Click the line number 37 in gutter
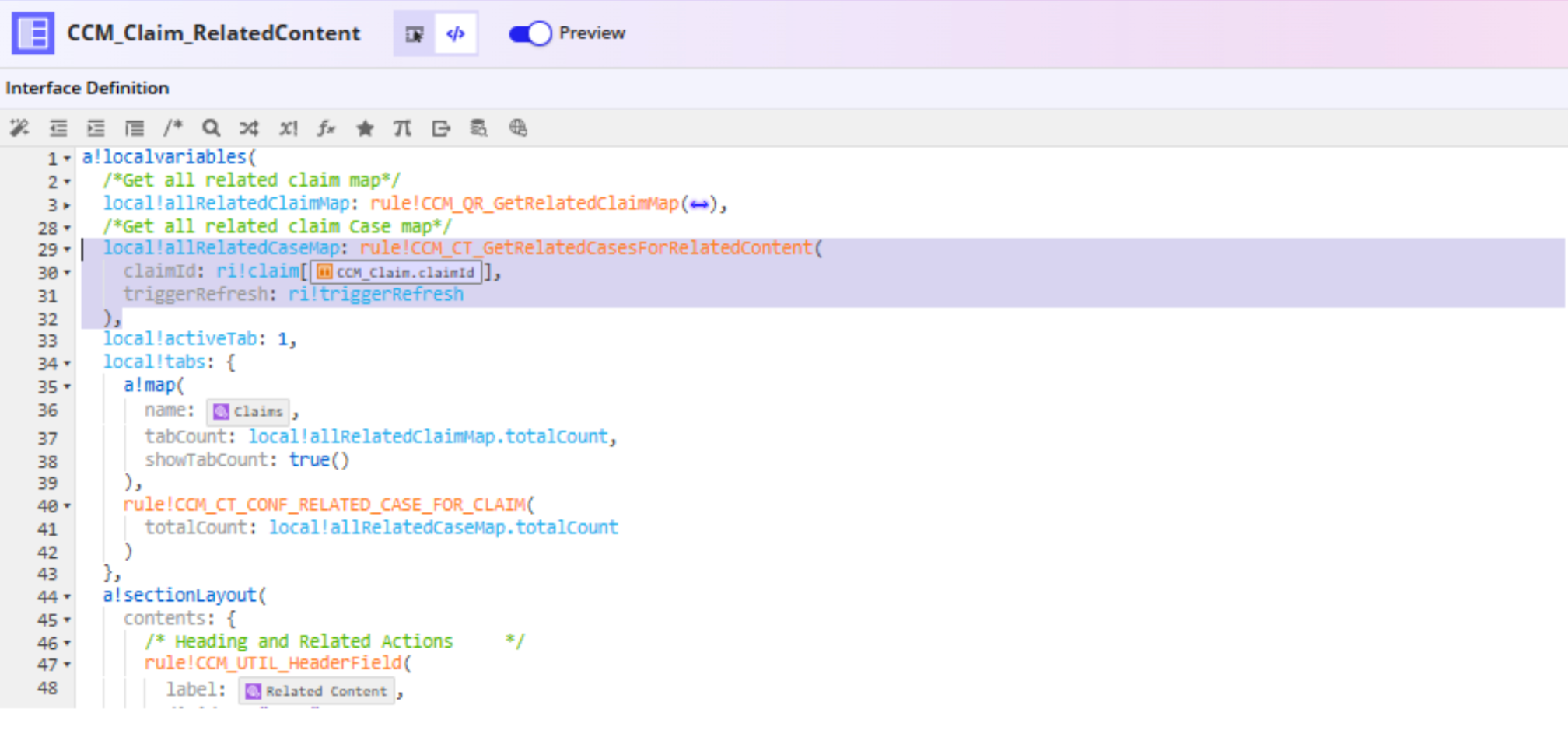This screenshot has width=1568, height=737. (47, 438)
